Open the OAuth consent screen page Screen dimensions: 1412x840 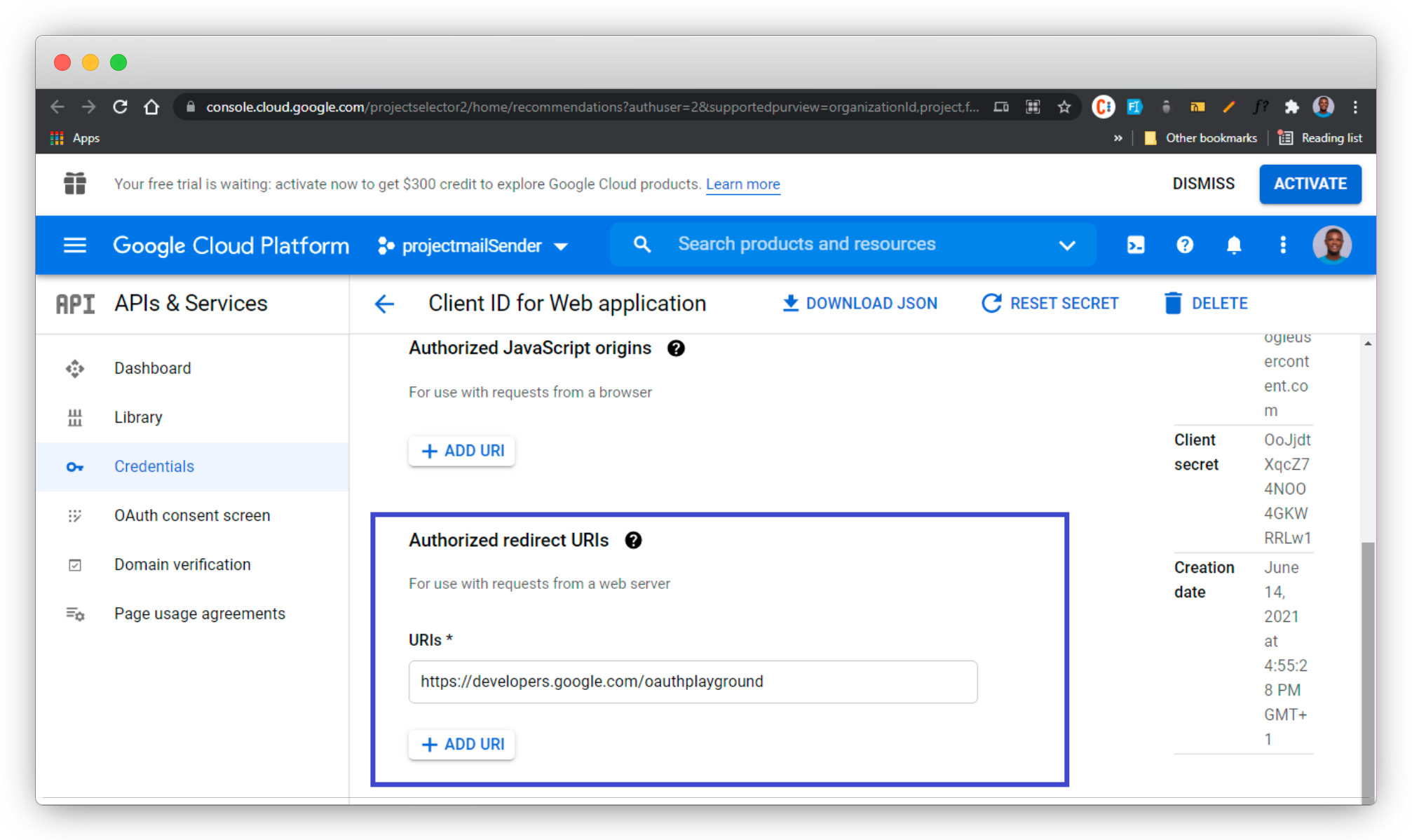click(x=192, y=516)
